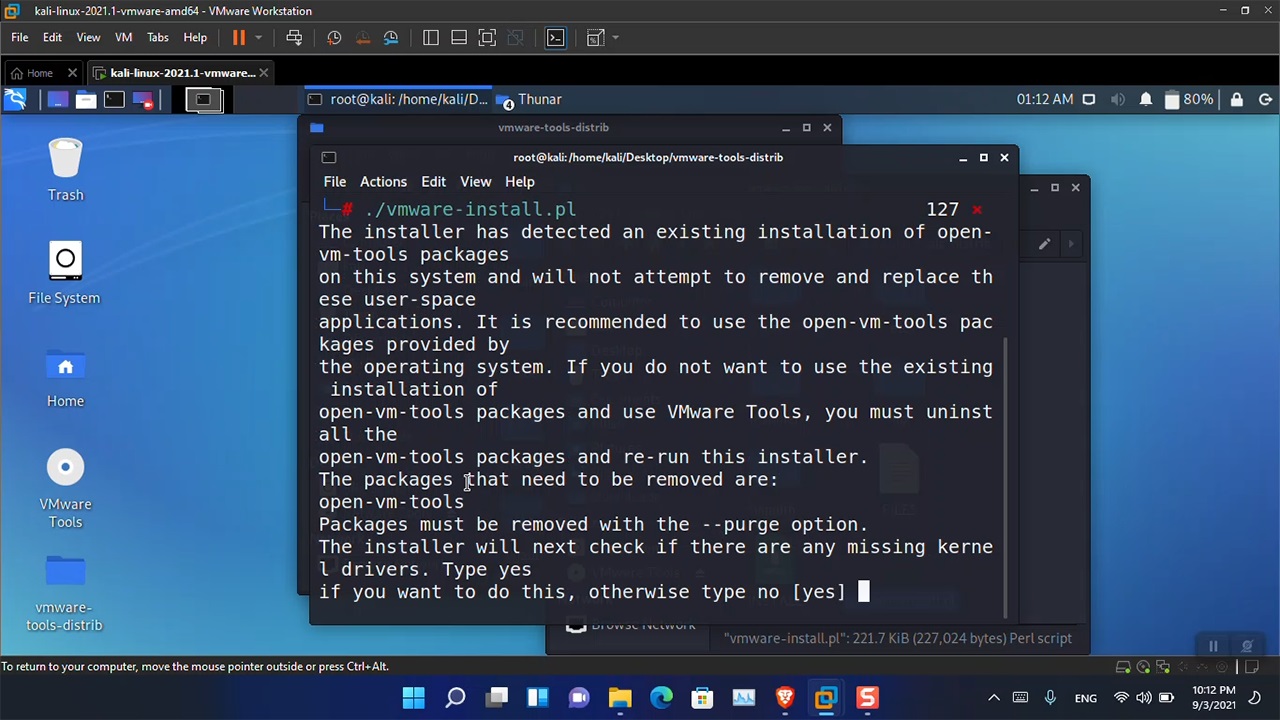Screen dimensions: 1280x720
Task: Open the stretch guest display dropdown
Action: pos(614,38)
